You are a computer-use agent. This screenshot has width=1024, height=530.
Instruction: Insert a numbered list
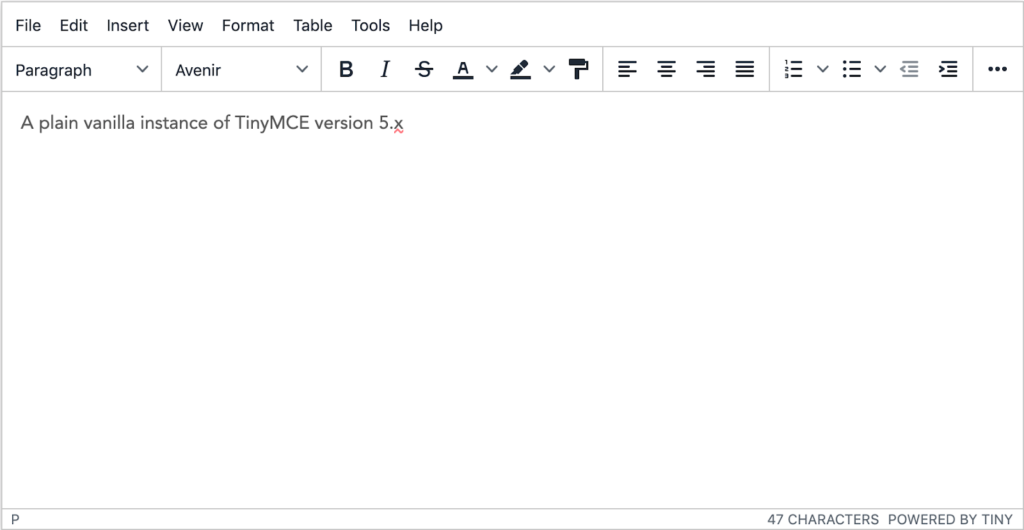(x=793, y=69)
